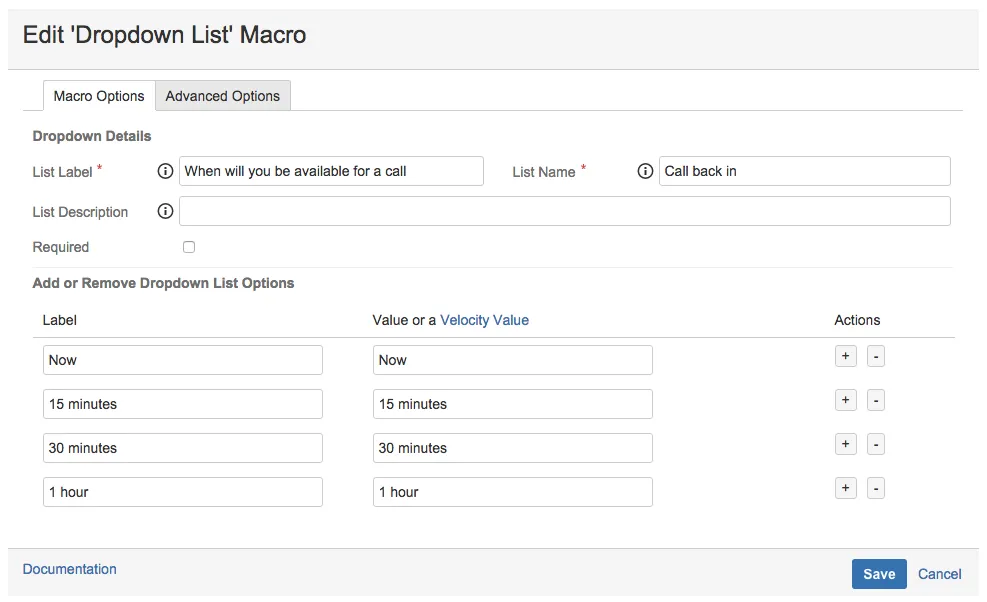Viewport: 987px width, 602px height.
Task: Cancel editing the macro
Action: 939,574
